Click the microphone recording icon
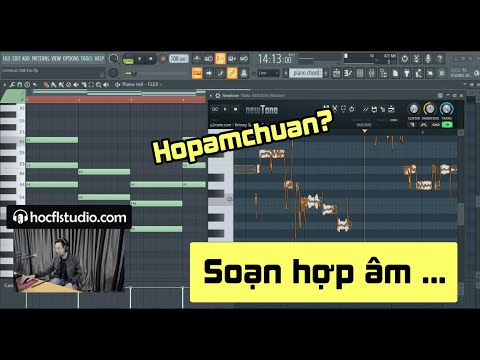 (428, 59)
